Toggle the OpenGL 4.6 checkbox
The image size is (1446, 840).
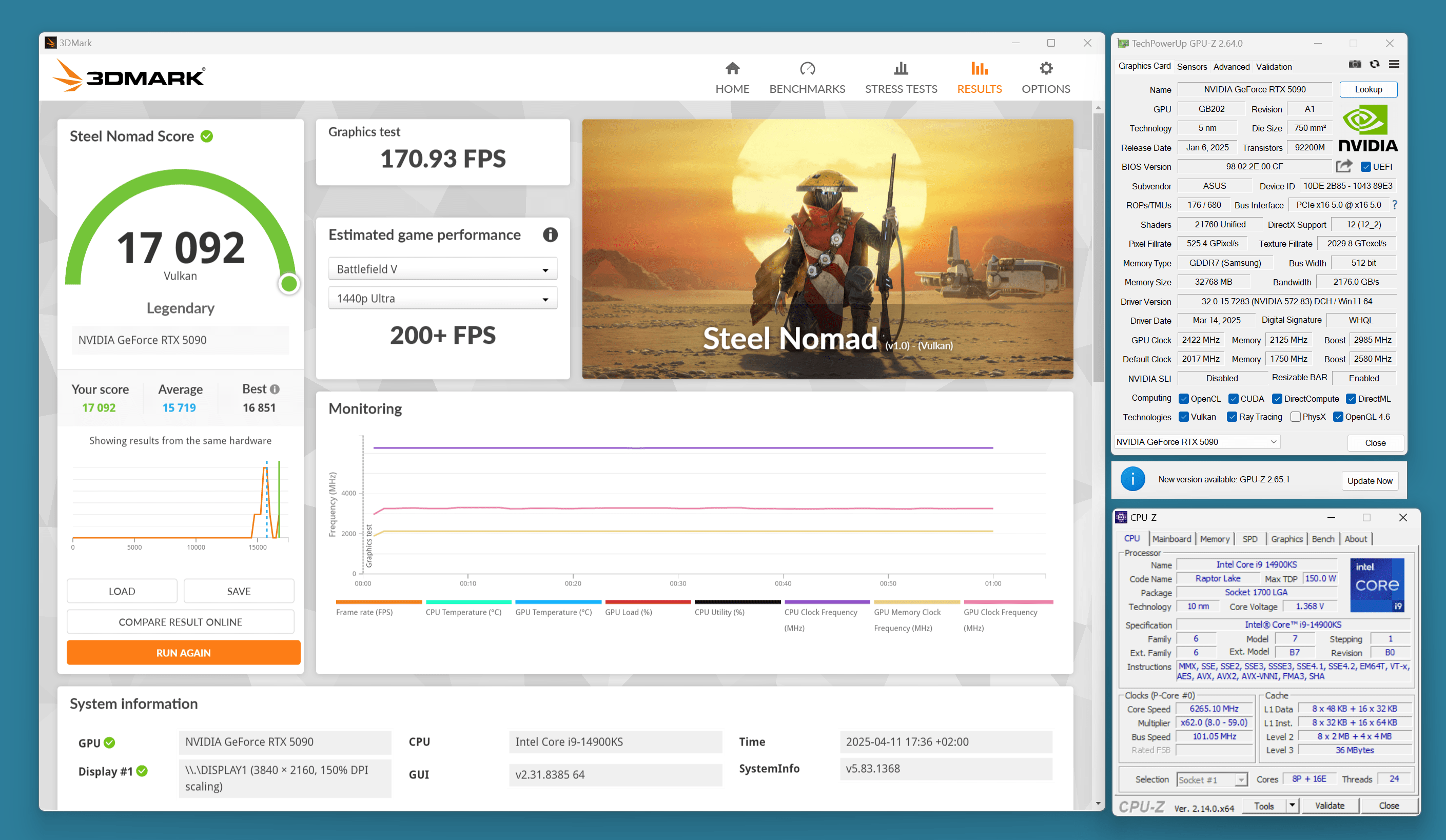pos(1338,417)
